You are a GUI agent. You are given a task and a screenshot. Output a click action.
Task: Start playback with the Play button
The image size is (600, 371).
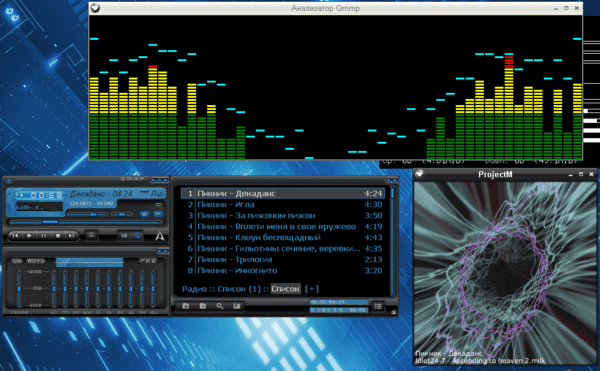coord(29,236)
